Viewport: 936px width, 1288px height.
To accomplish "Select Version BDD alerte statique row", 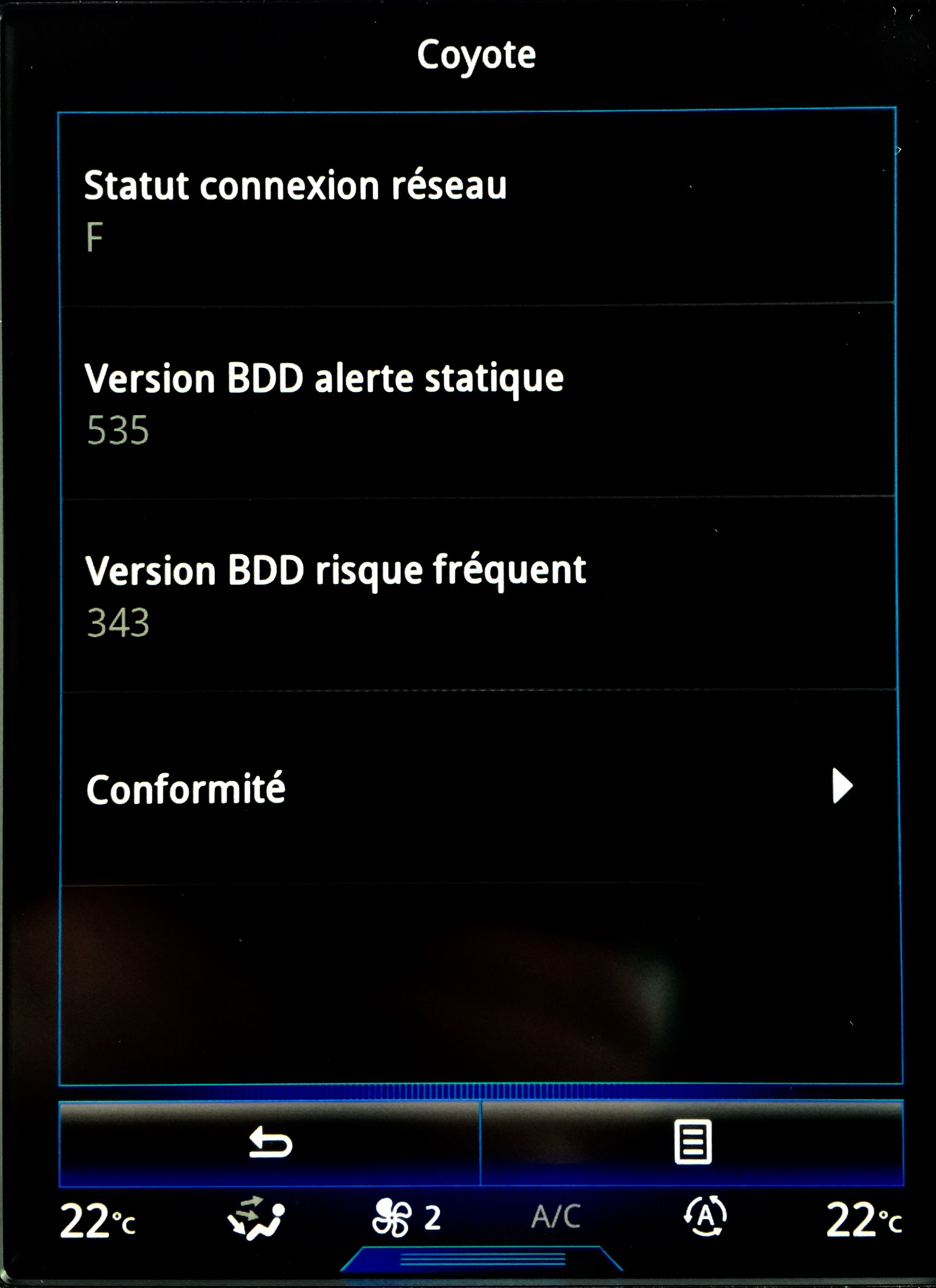I will (477, 402).
